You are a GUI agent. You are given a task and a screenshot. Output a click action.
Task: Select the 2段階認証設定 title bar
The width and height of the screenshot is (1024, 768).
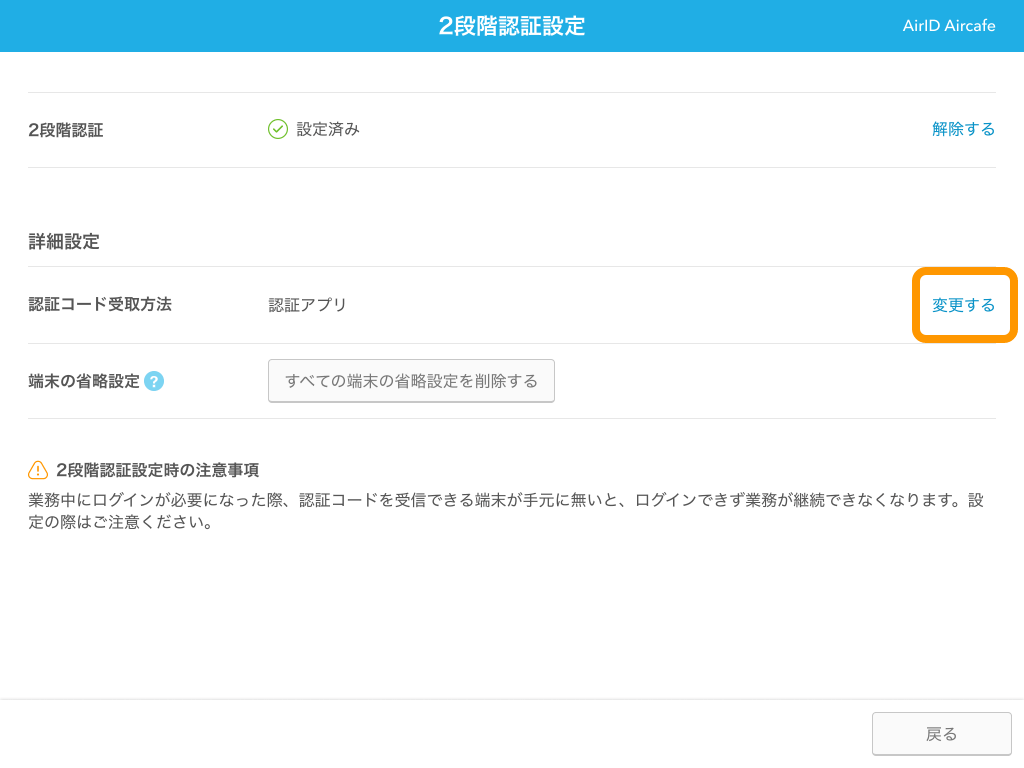coord(512,25)
